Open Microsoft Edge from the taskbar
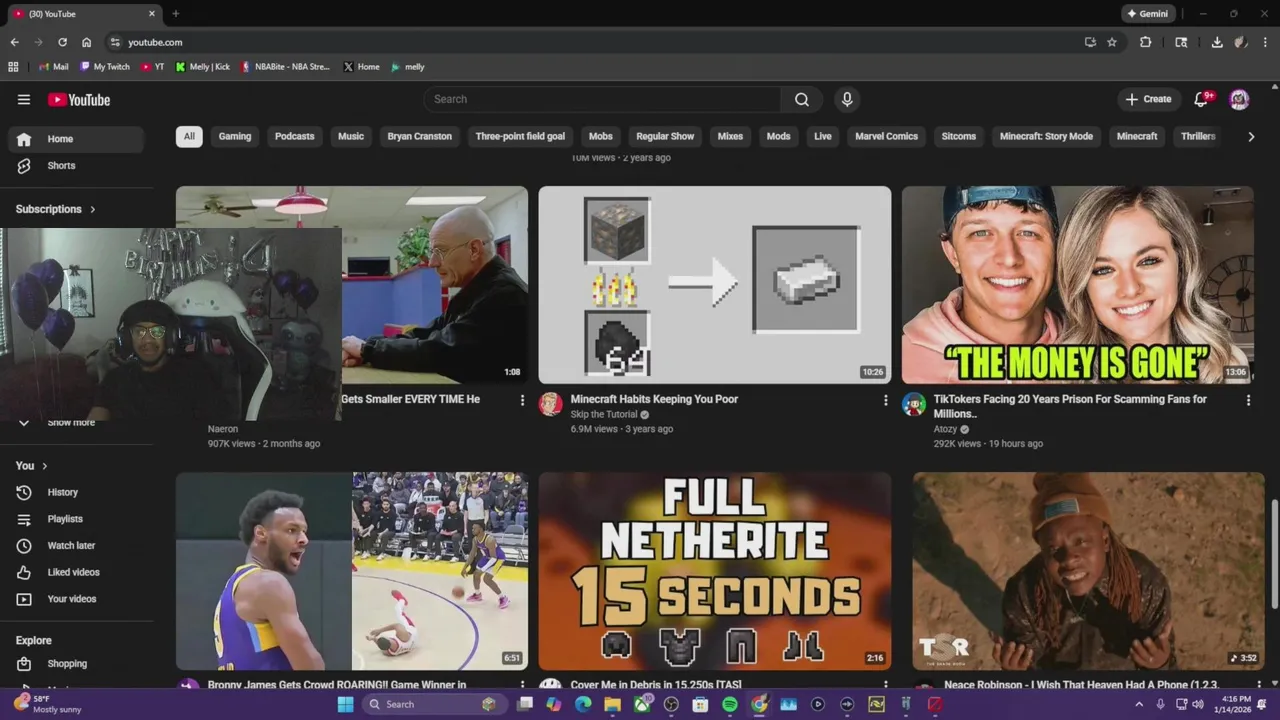The height and width of the screenshot is (720, 1280). tap(583, 704)
